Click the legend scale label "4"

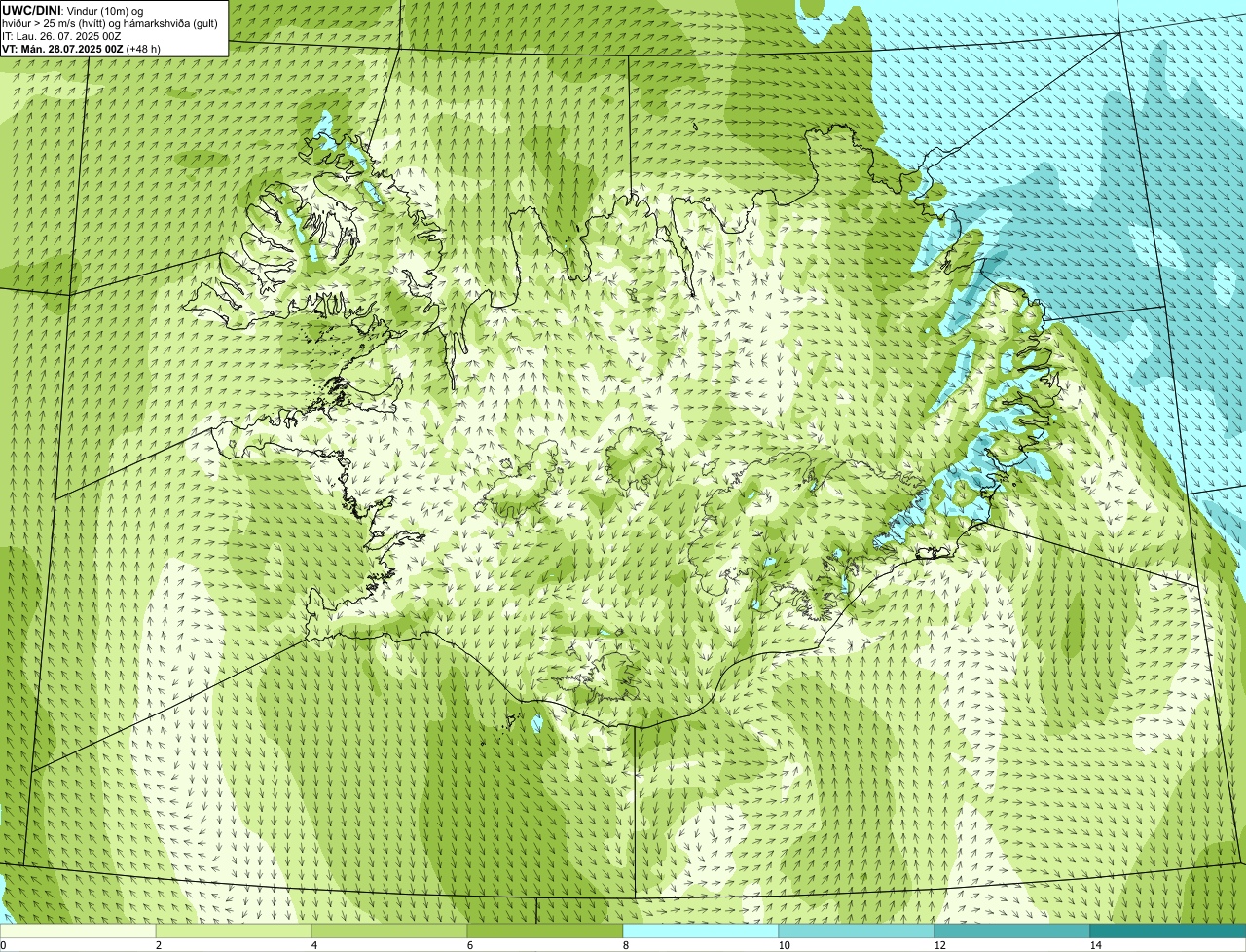[x=313, y=945]
